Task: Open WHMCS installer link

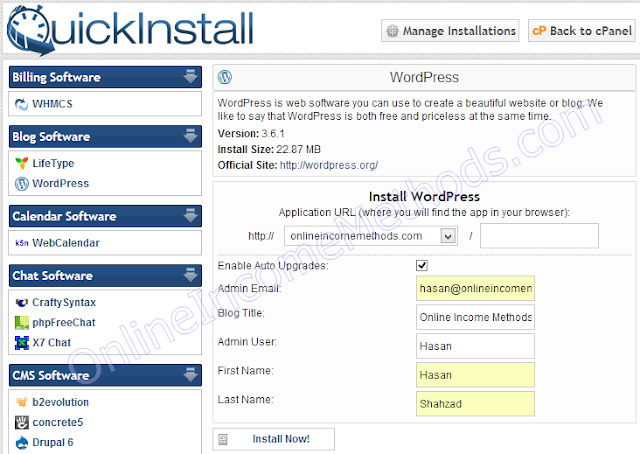Action: click(x=52, y=104)
